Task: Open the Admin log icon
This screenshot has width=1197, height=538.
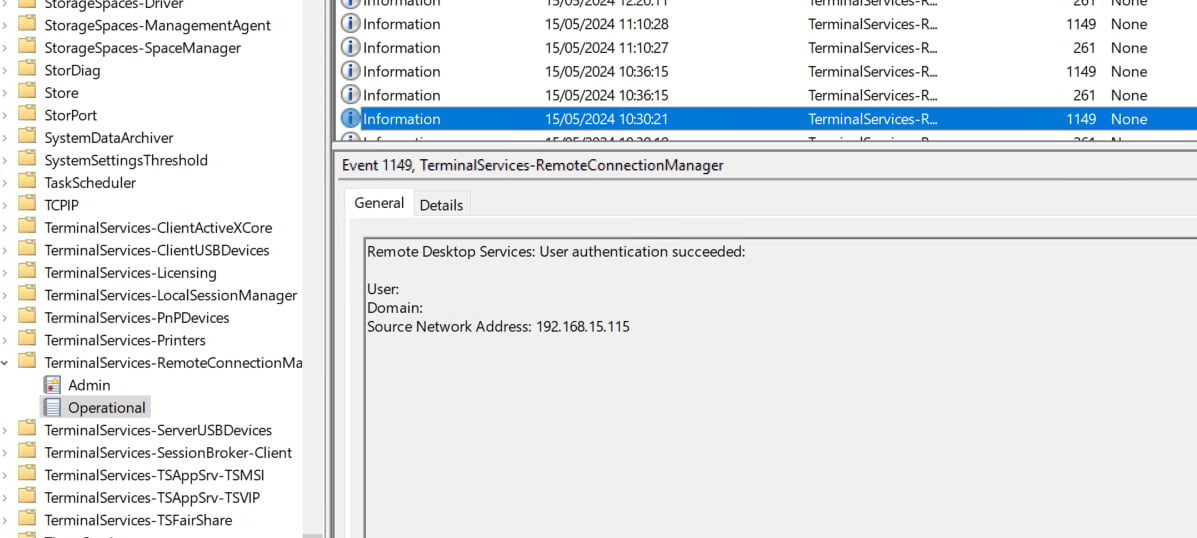Action: tap(52, 385)
